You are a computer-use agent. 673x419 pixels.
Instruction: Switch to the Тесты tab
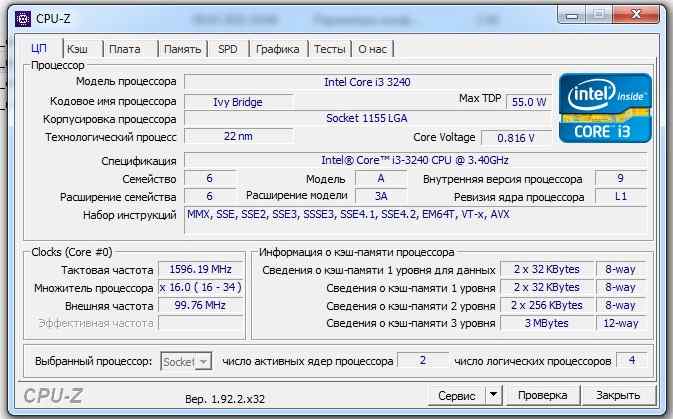pyautogui.click(x=330, y=49)
